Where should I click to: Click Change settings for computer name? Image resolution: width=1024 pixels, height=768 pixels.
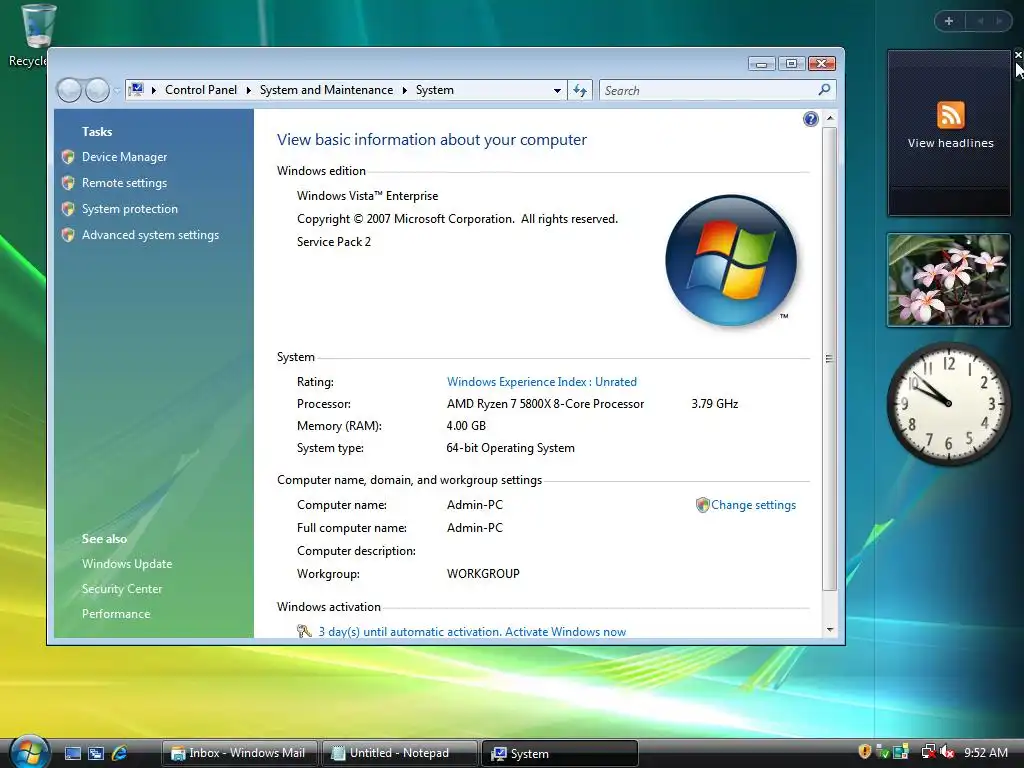[x=753, y=505]
